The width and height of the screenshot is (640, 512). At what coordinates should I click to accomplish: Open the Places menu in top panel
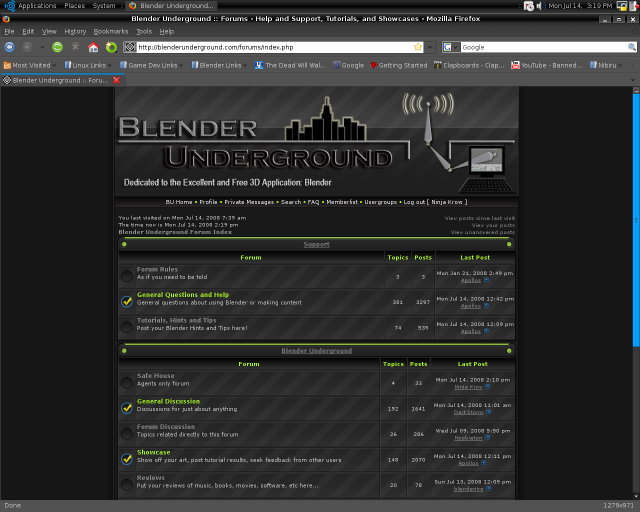click(x=74, y=6)
